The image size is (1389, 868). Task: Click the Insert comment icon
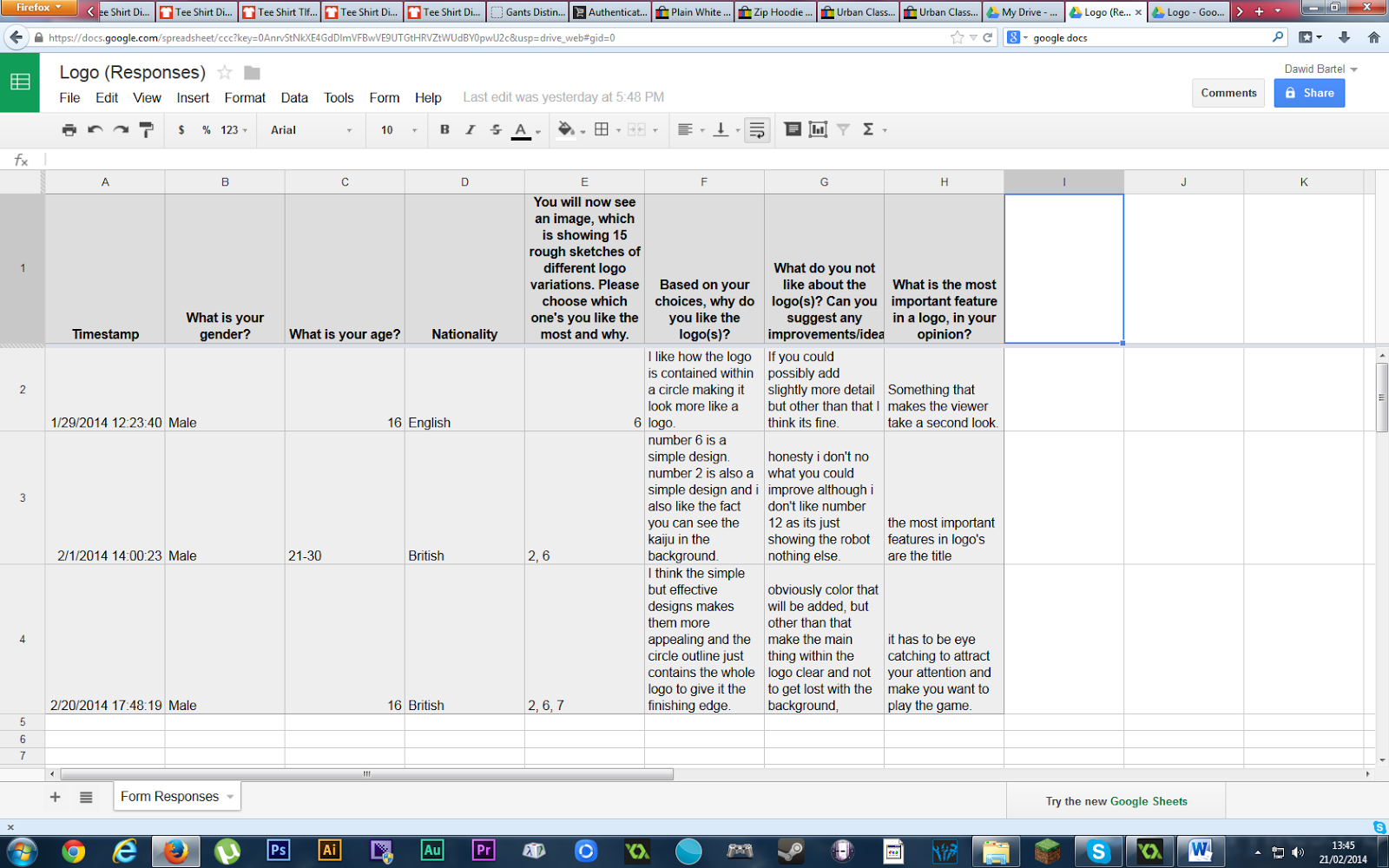coord(793,129)
